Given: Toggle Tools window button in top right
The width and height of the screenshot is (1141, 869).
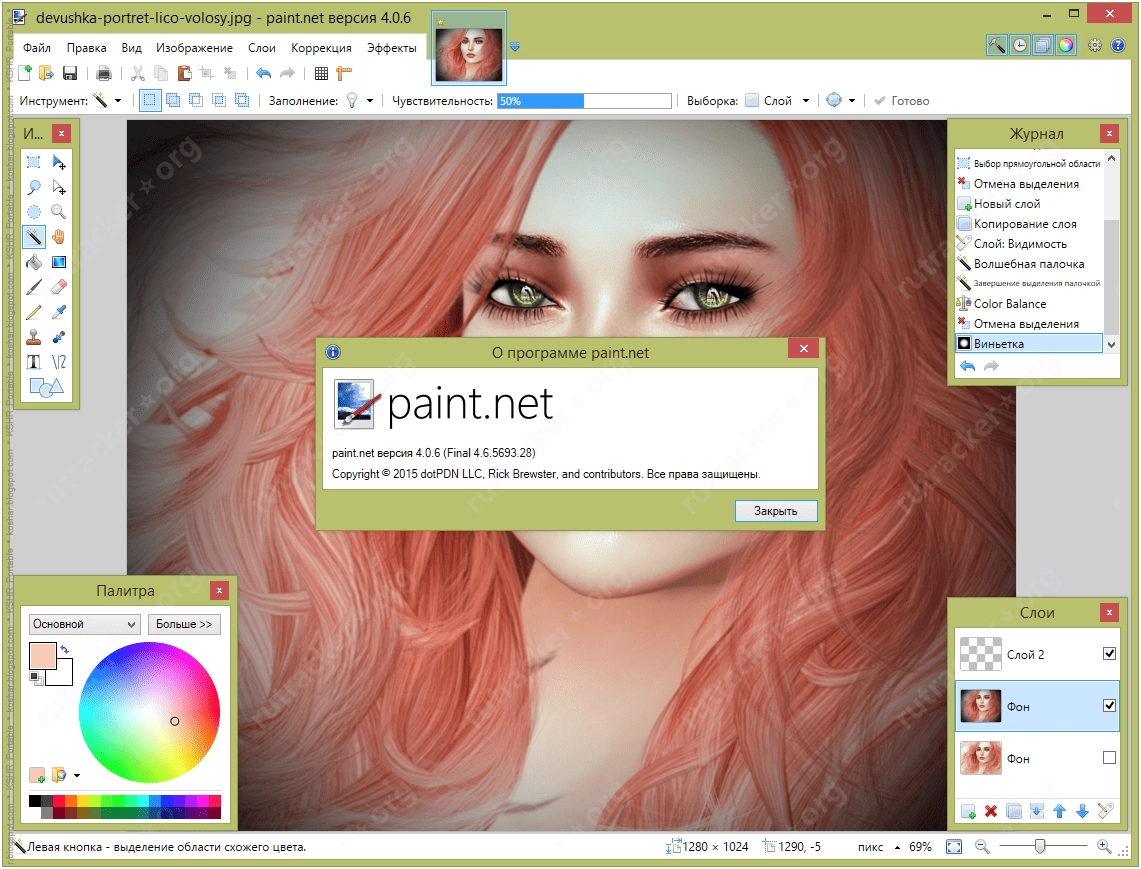Looking at the screenshot, I should pos(997,45).
